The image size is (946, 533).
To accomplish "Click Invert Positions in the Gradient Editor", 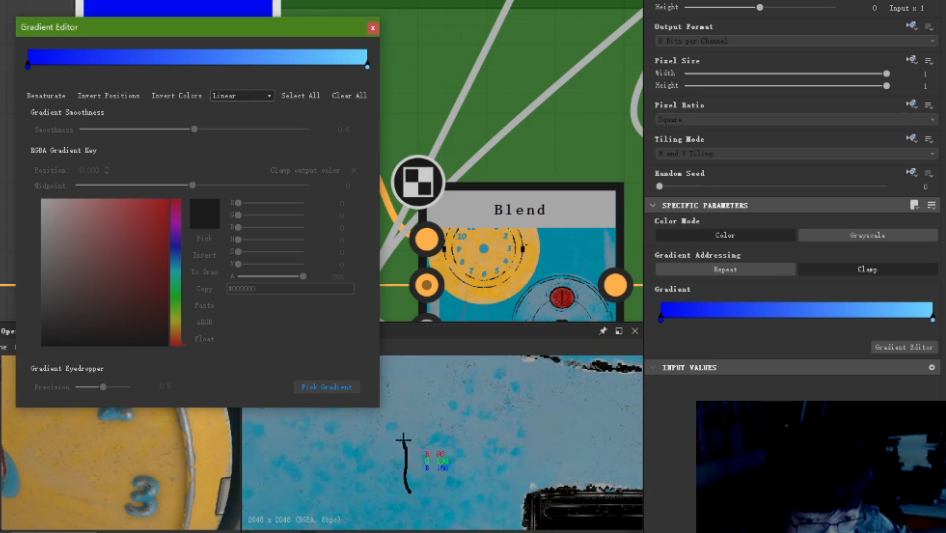I will pyautogui.click(x=109, y=96).
